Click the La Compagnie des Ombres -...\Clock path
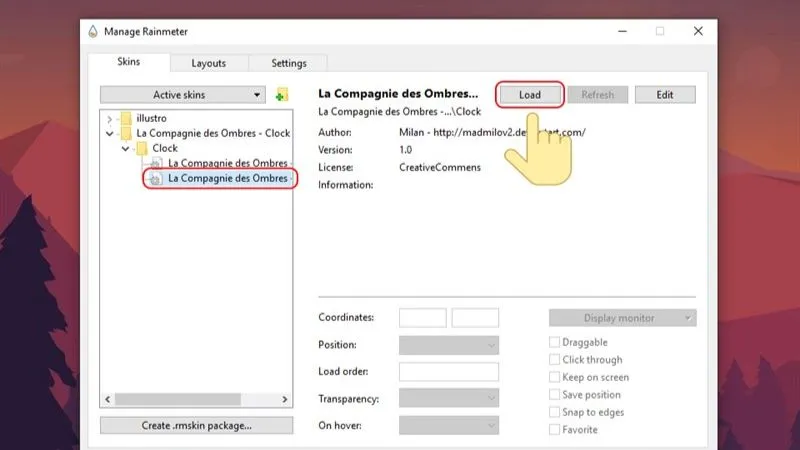800x450 pixels. point(399,112)
